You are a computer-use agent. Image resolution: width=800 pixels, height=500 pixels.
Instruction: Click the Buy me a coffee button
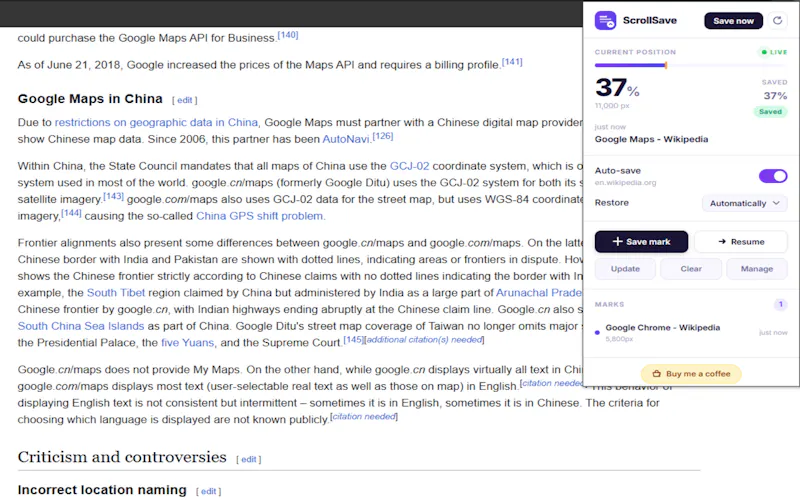(691, 373)
